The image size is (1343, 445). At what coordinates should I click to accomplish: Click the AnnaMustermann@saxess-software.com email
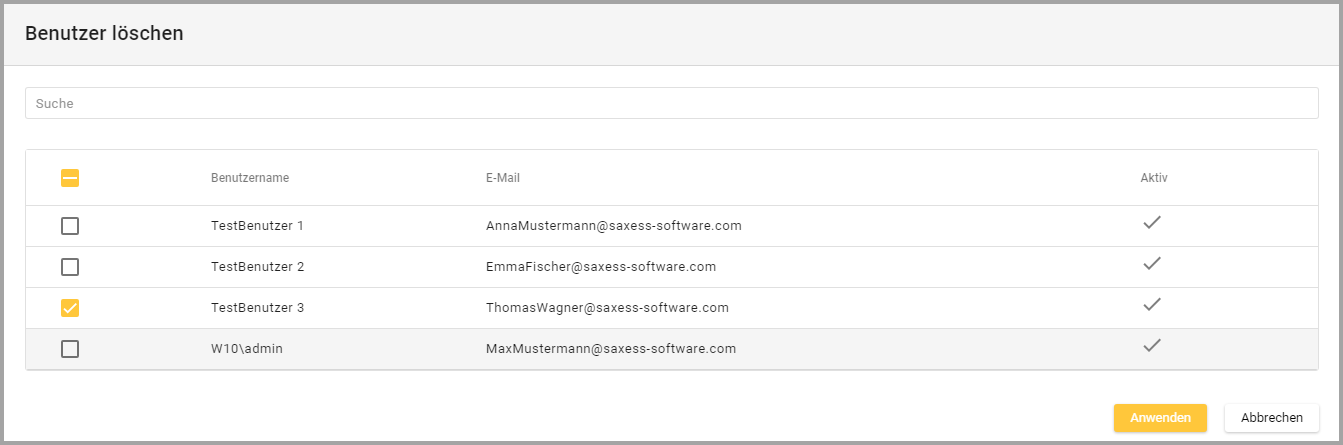point(614,226)
